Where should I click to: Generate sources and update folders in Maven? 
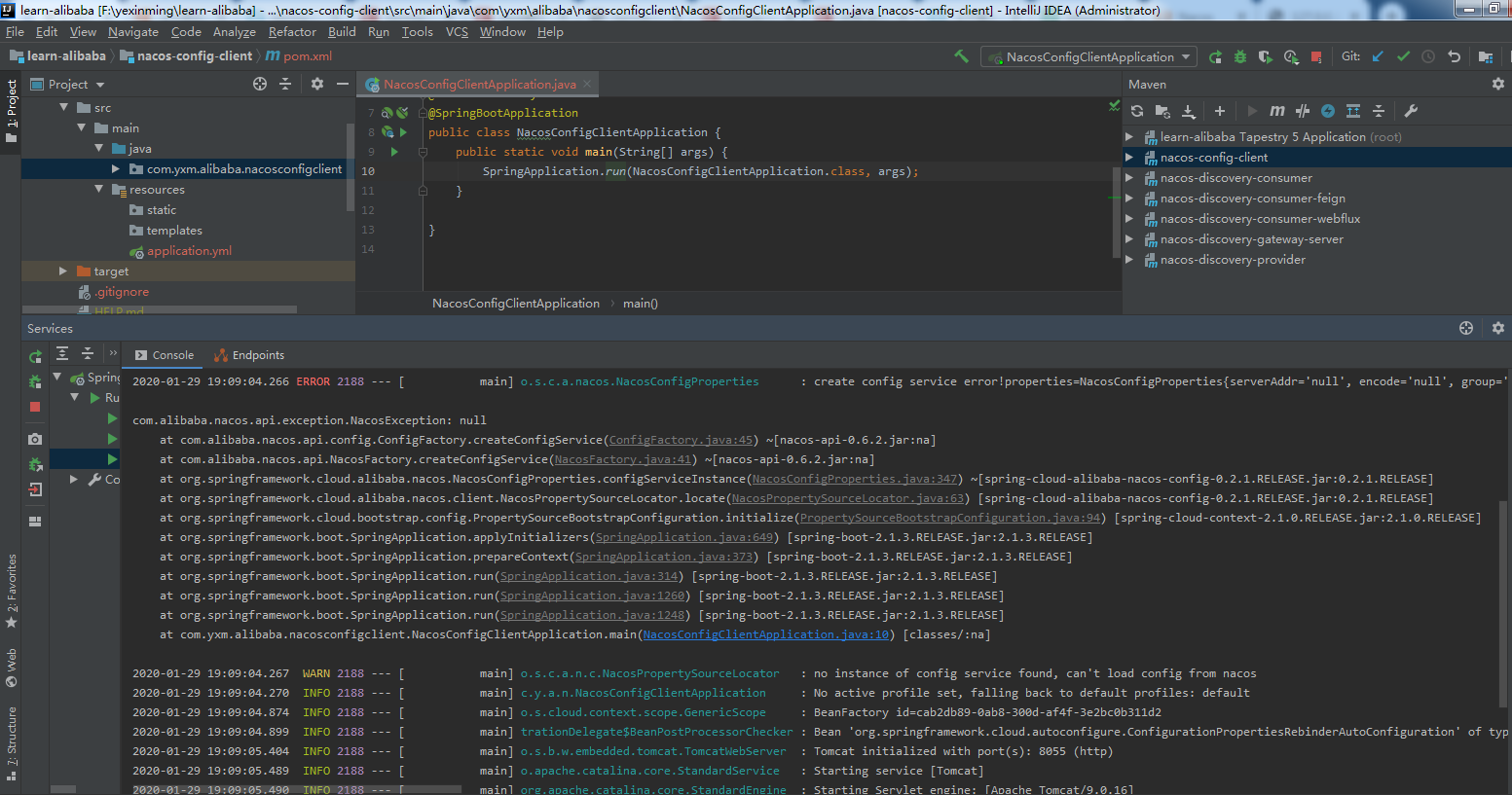[1162, 111]
